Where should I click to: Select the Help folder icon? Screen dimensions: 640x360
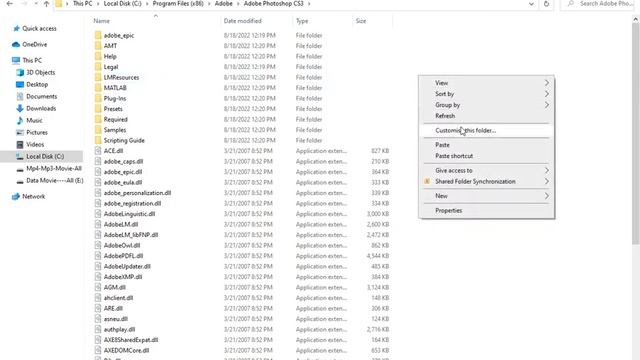pyautogui.click(x=98, y=56)
